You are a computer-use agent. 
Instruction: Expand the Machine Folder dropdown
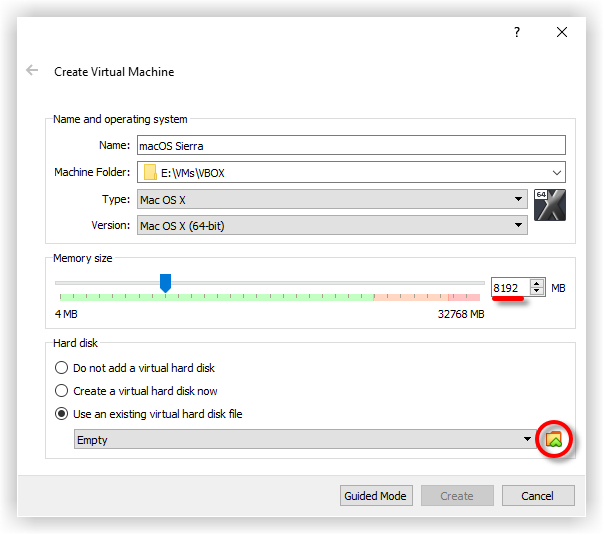[x=555, y=172]
